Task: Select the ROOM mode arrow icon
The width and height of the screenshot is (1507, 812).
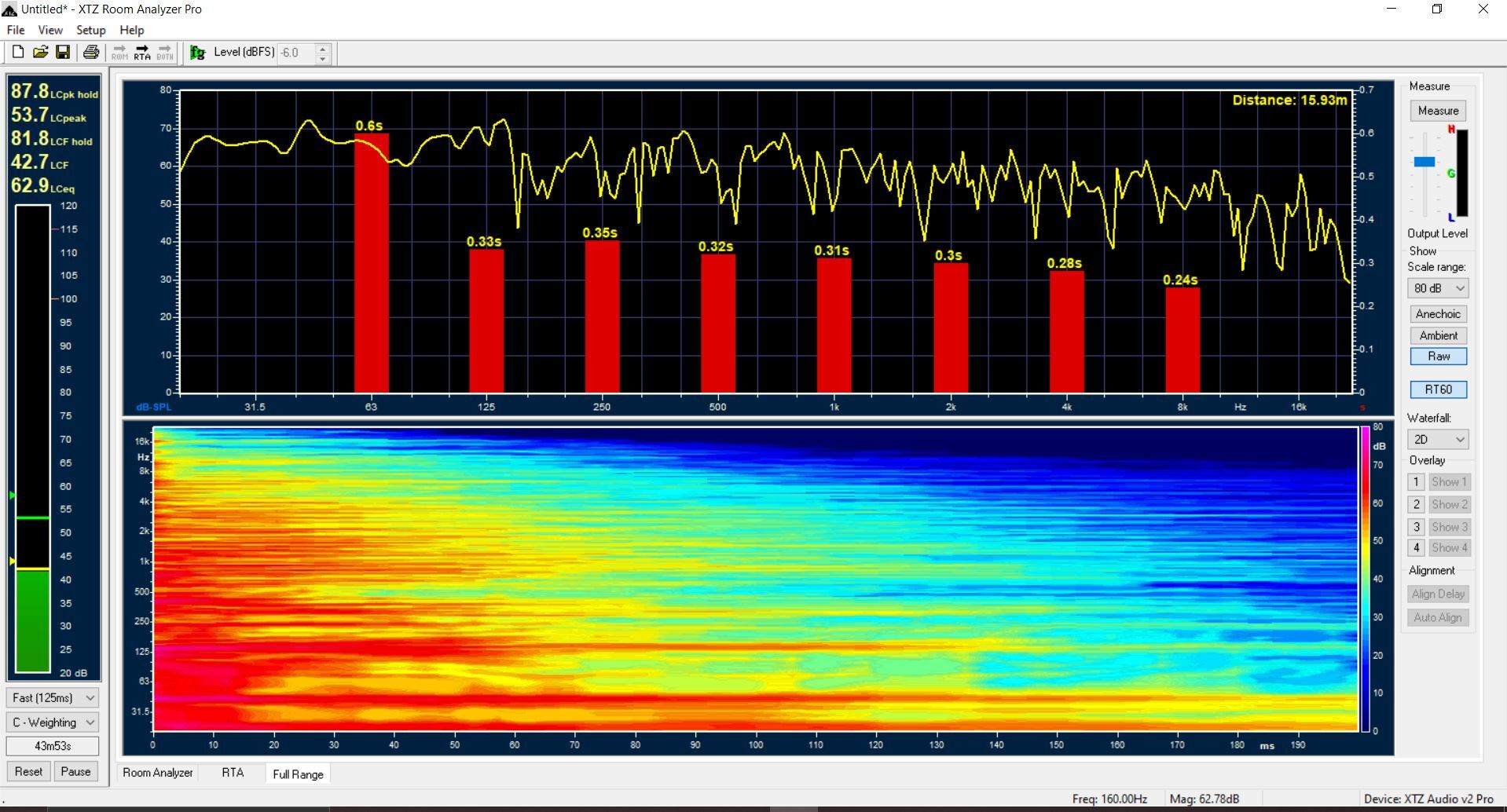Action: [119, 53]
